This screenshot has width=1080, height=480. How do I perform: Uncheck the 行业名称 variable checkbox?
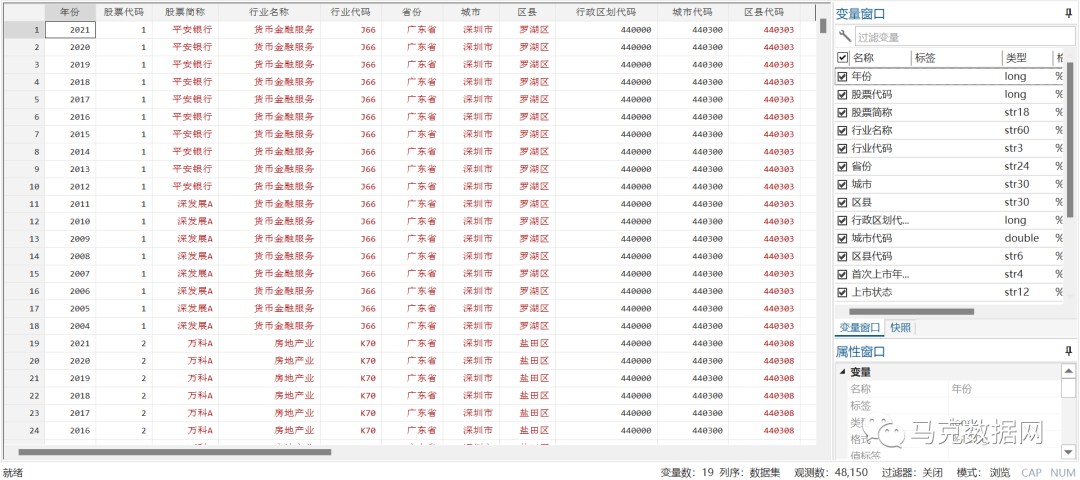tap(842, 130)
